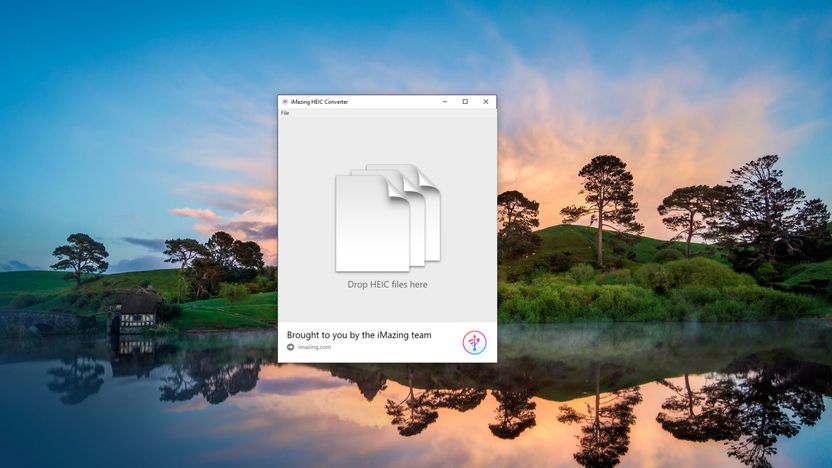
Task: Click the stacked documents drop zone icon
Action: (388, 218)
